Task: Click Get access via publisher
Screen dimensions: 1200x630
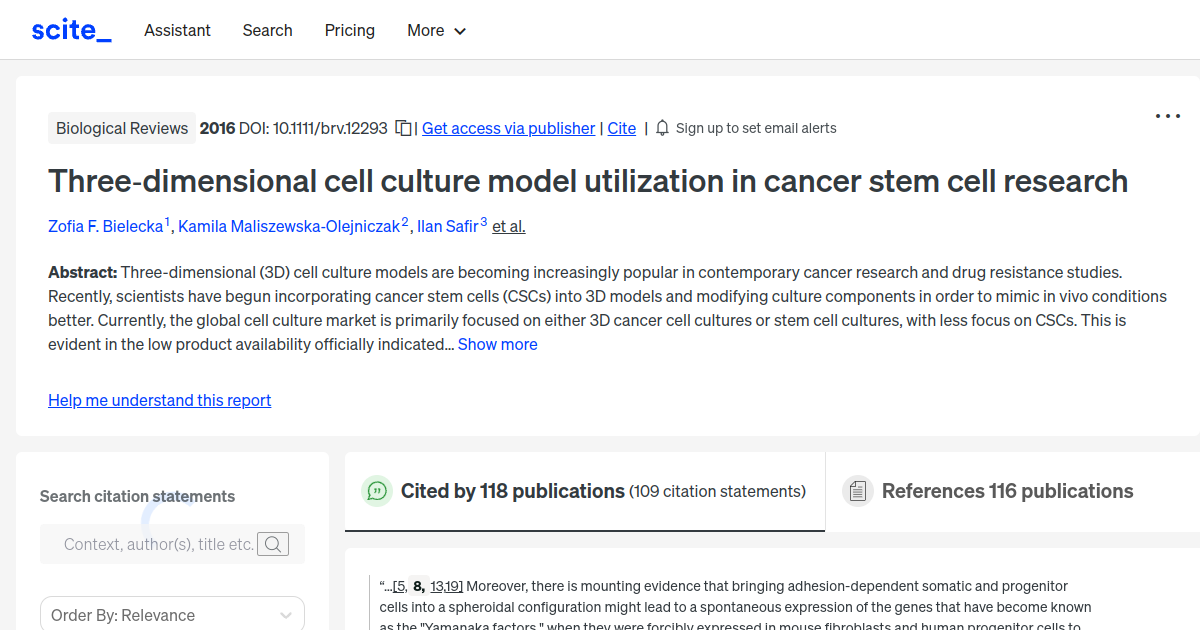Action: coord(508,128)
